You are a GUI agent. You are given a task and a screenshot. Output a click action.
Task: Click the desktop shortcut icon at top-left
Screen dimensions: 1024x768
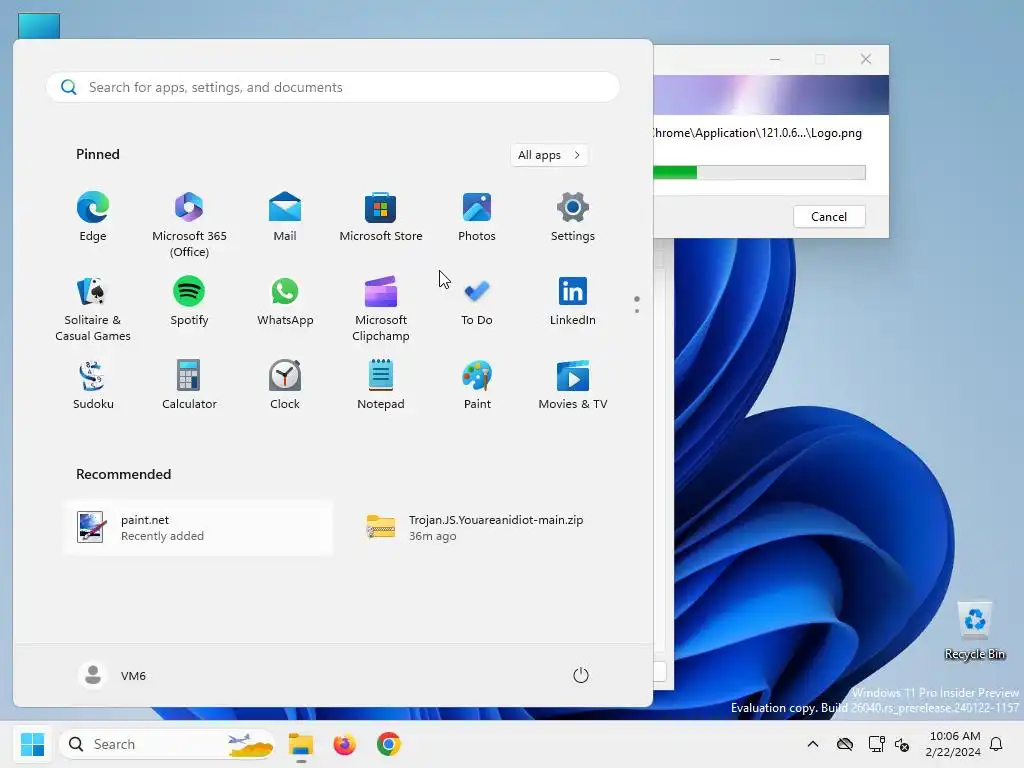[39, 26]
